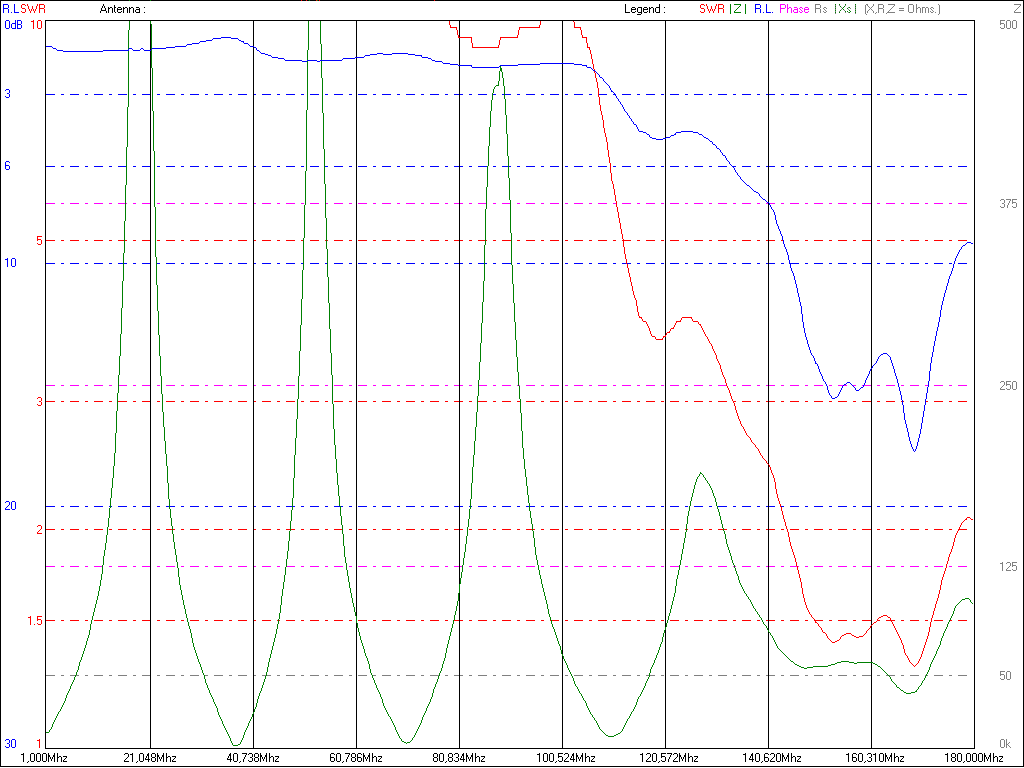Click the red SWR legend entry
This screenshot has width=1024, height=768.
coord(712,9)
